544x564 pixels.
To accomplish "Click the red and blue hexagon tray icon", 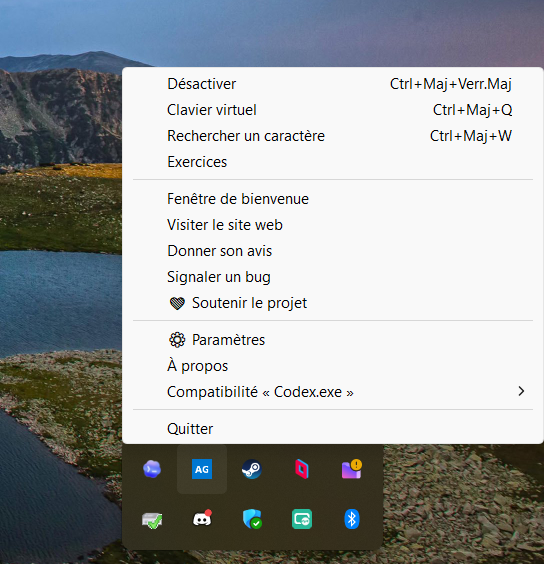I will (302, 469).
